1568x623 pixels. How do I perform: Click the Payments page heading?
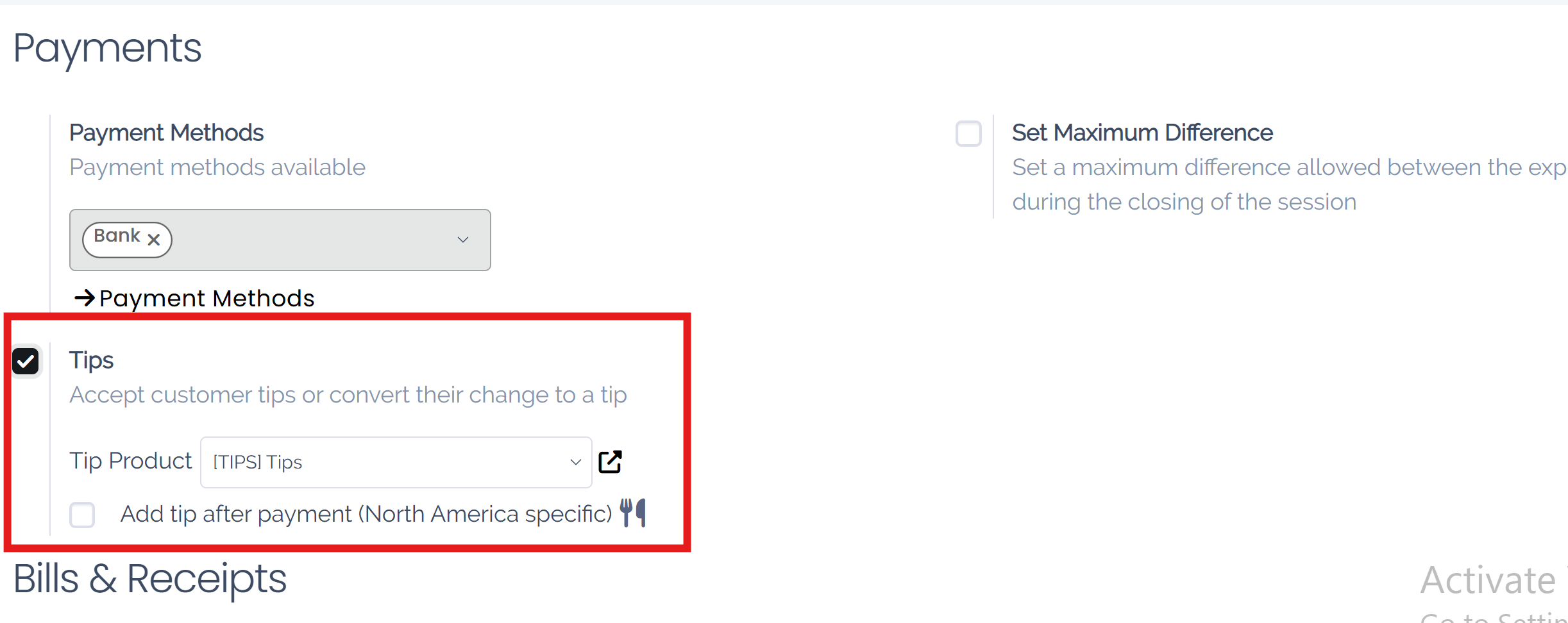coord(107,47)
